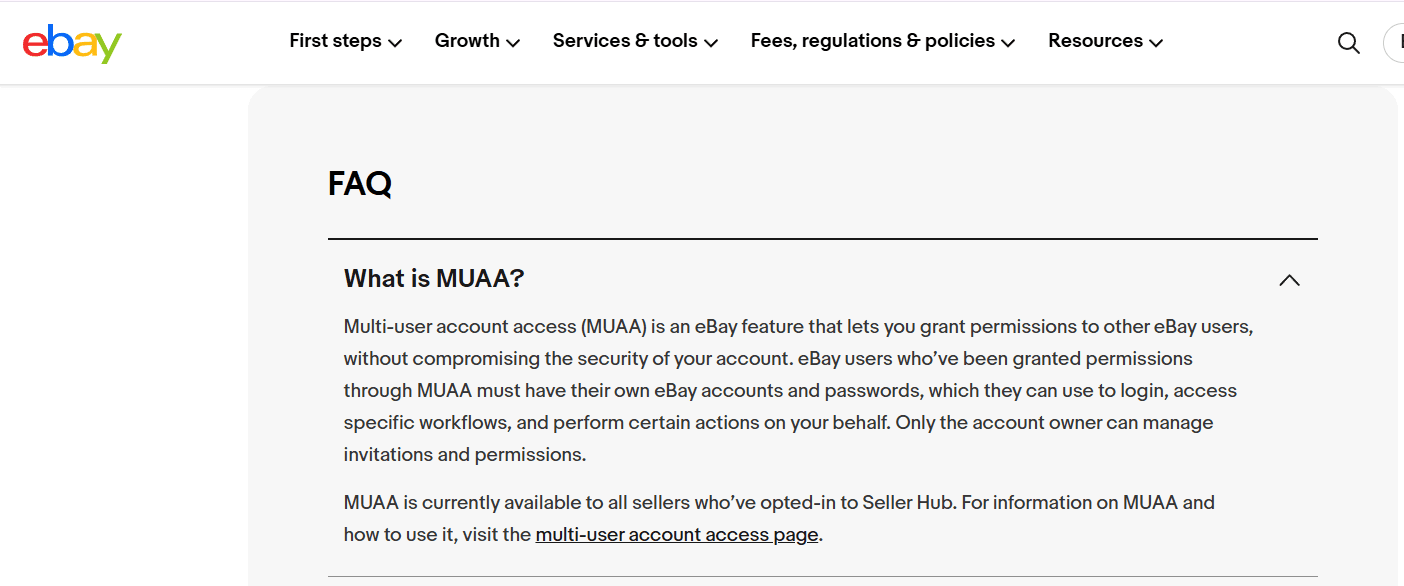Click the chevron beside Services & tools

coord(711,43)
